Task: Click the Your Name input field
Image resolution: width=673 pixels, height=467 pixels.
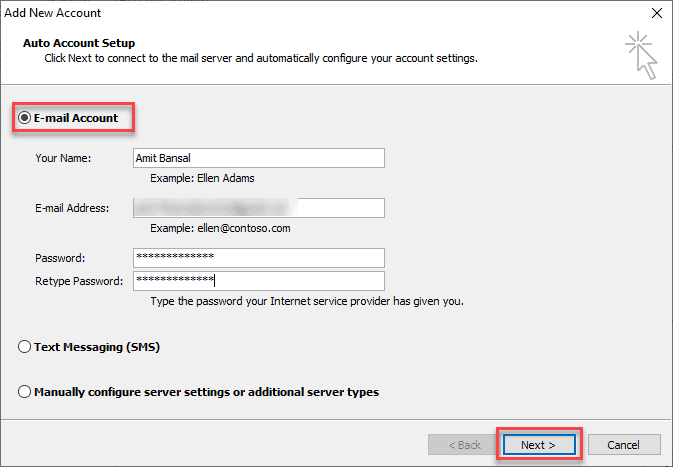Action: click(x=259, y=158)
